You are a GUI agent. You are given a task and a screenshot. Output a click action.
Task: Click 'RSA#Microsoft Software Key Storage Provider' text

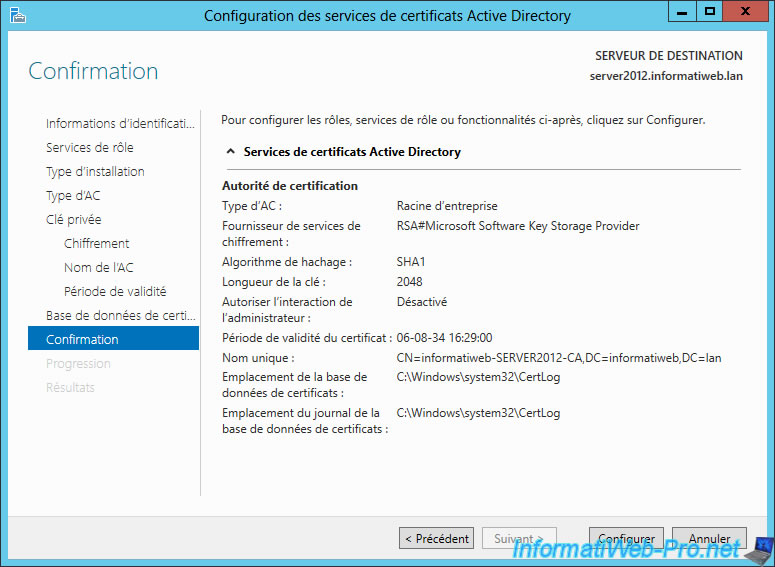(518, 226)
